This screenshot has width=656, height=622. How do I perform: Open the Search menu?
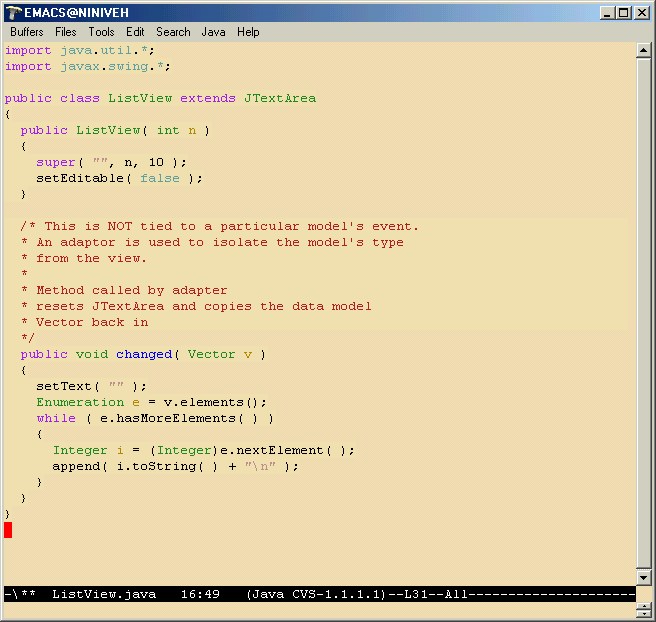(173, 32)
